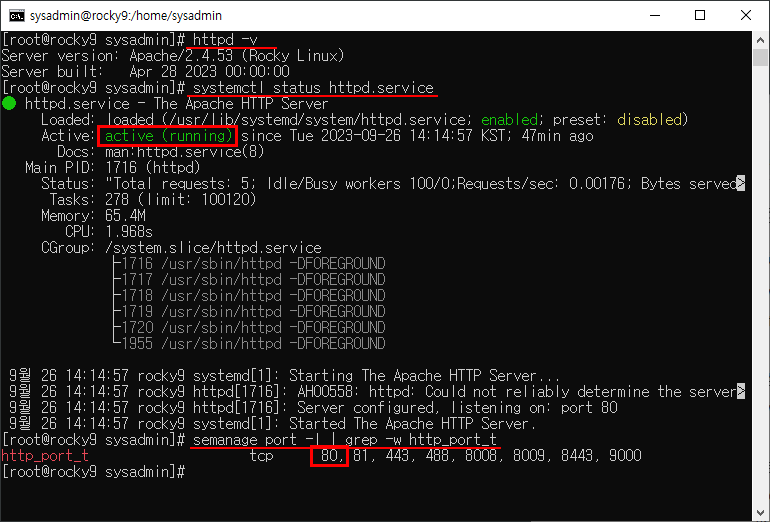Maximize the sysadmin@rocky9 terminal window

click(700, 15)
